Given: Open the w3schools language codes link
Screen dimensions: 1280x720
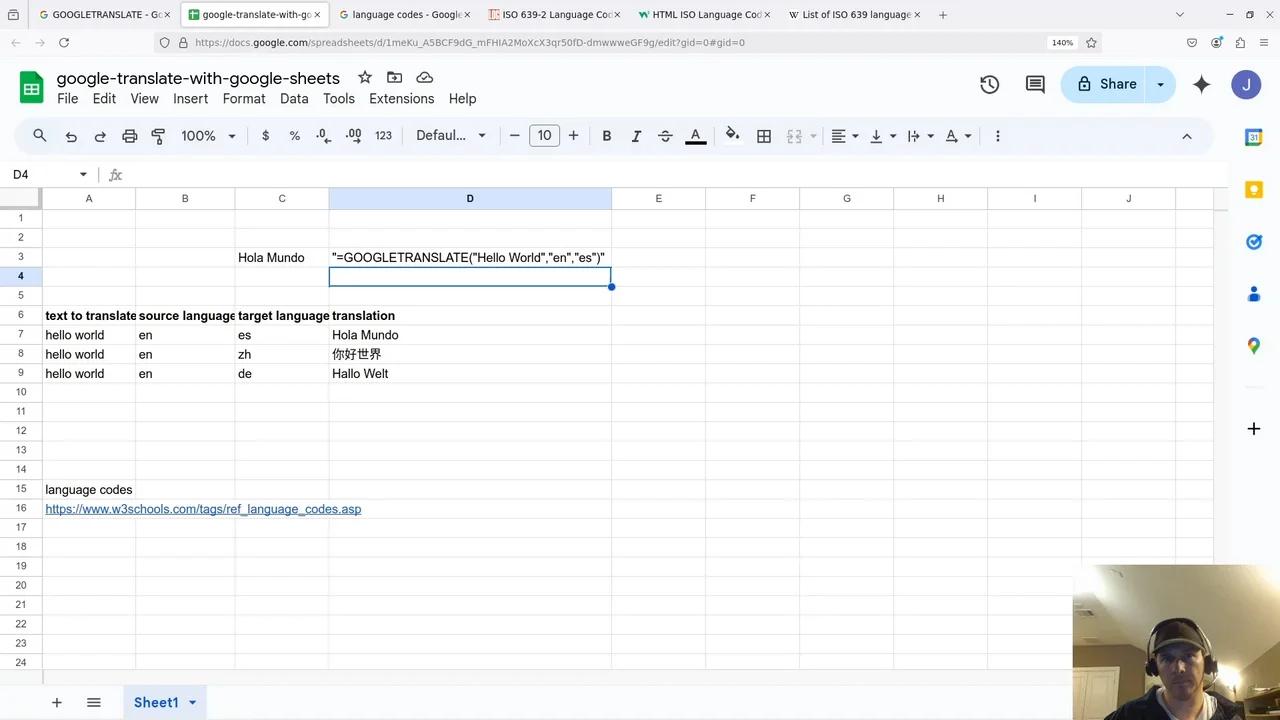Looking at the screenshot, I should [x=203, y=509].
